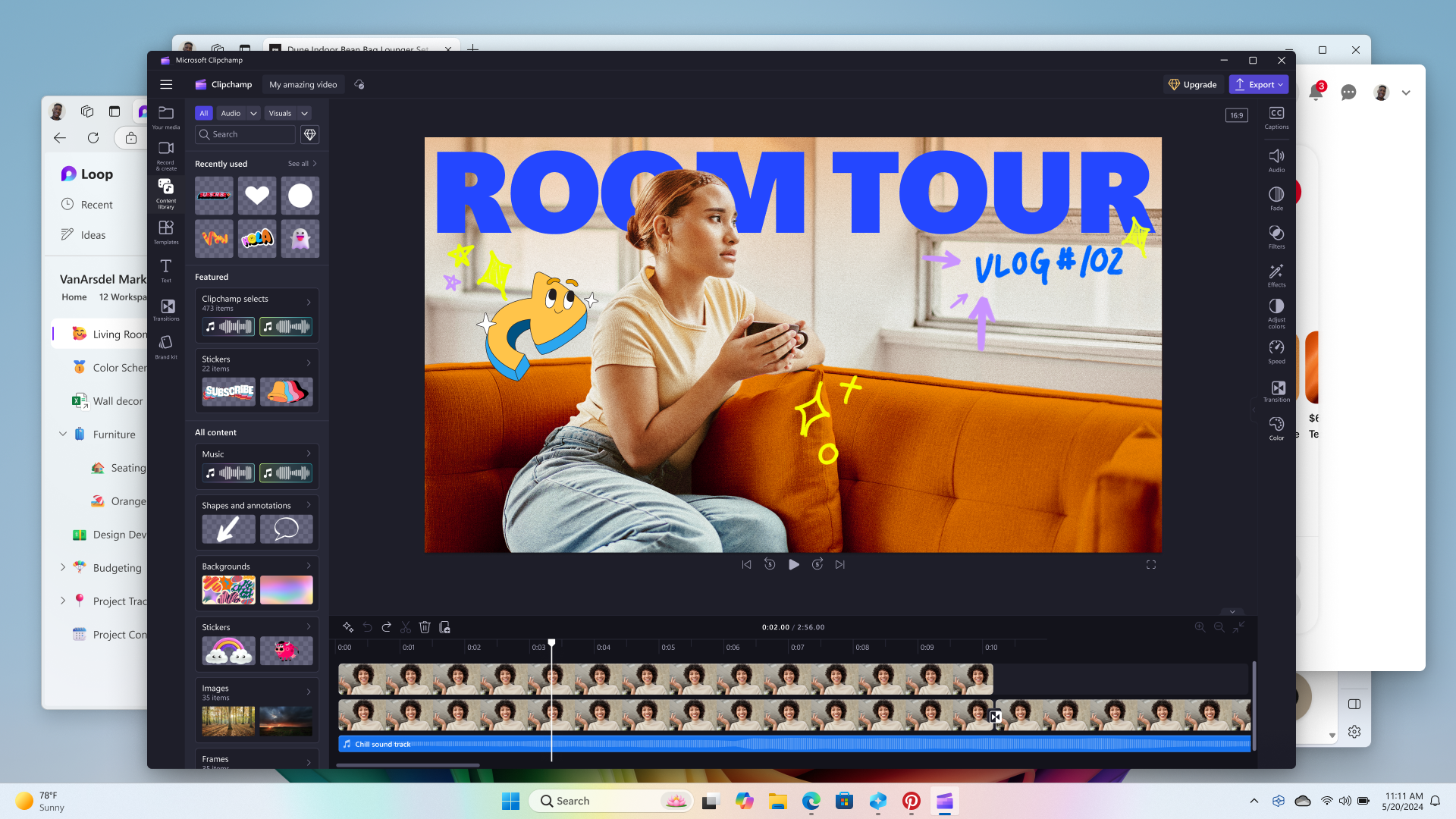Open Record & create sidebar icon
The height and width of the screenshot is (819, 1456).
tap(166, 155)
